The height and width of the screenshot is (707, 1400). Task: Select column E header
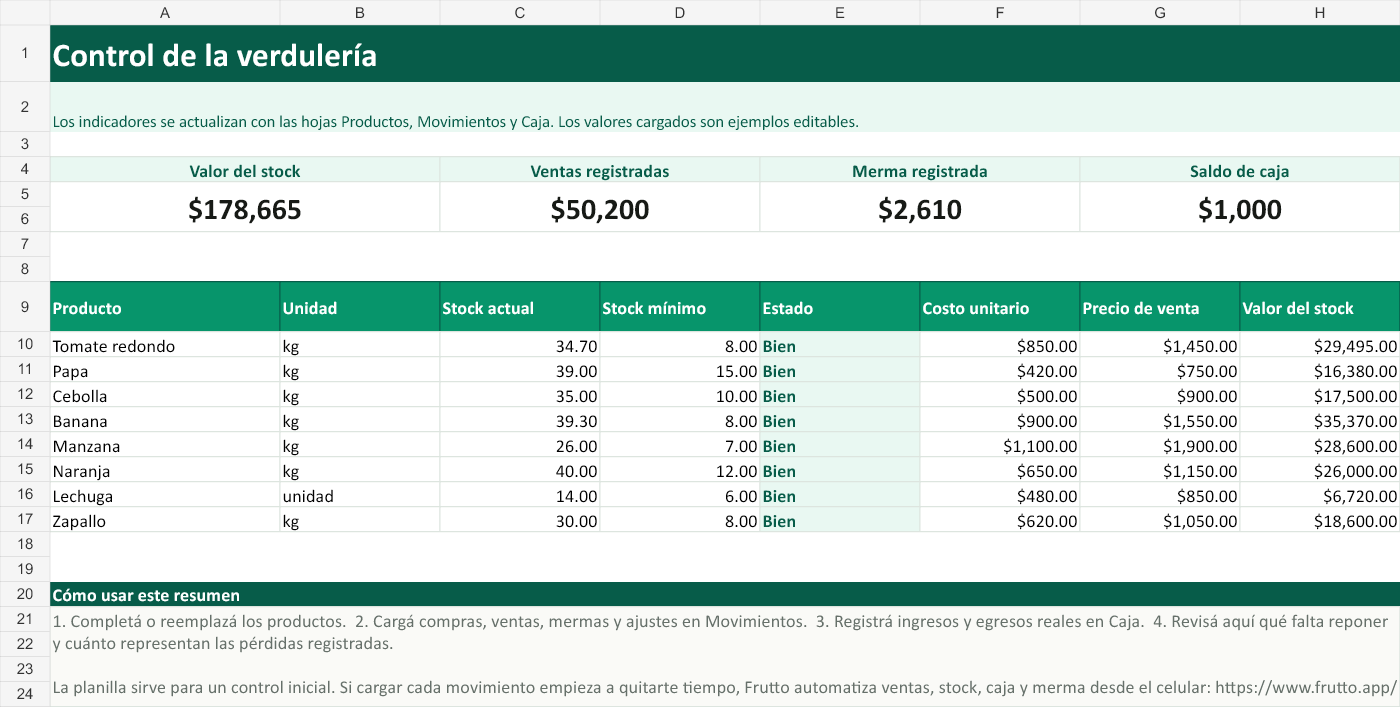(x=840, y=13)
